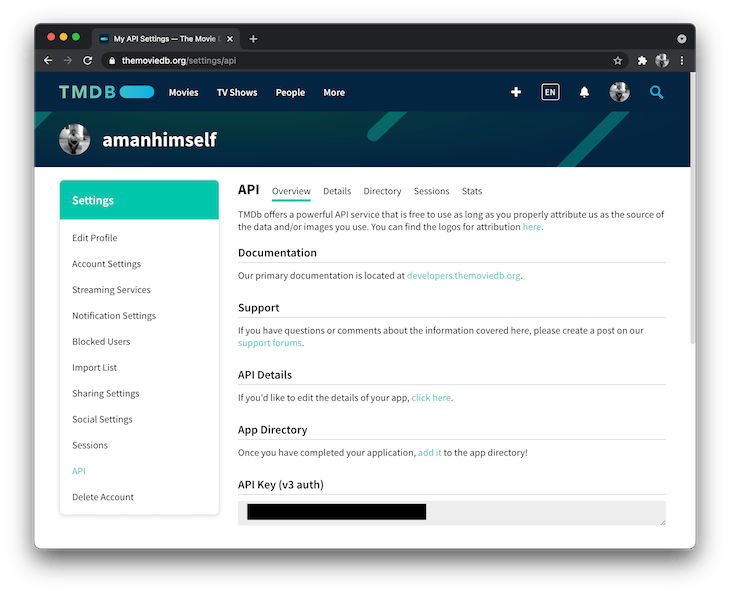Open the plus add-new icon
The image size is (730, 594).
[x=516, y=92]
